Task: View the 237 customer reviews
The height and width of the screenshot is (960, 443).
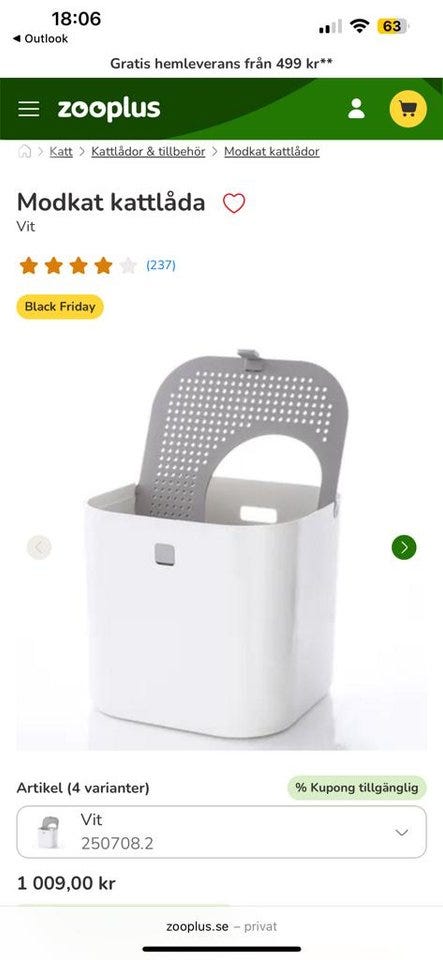Action: (x=161, y=265)
